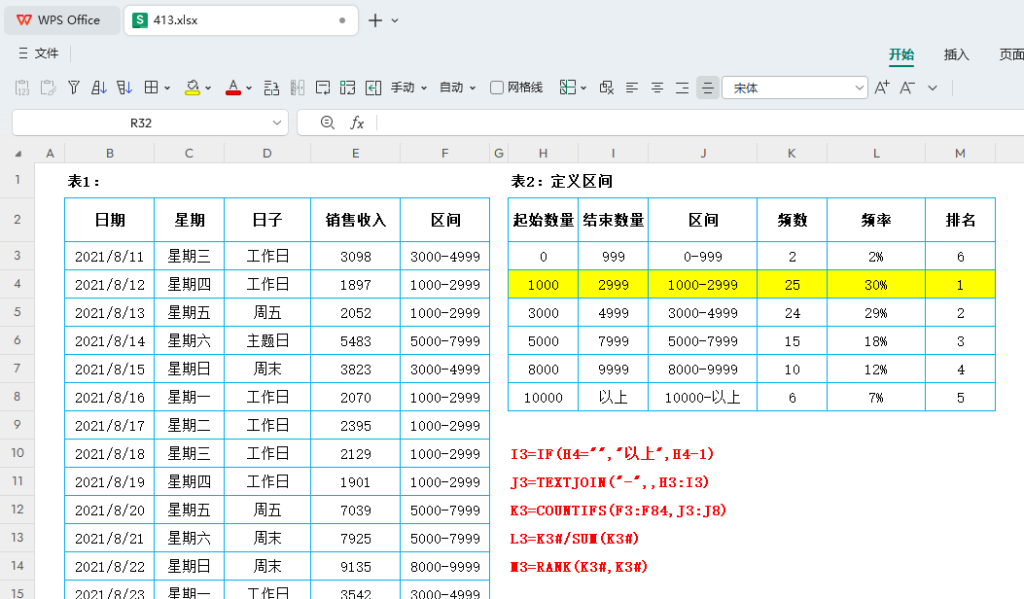Click frequency value 24 in 频数 column
The width and height of the screenshot is (1024, 599).
click(x=792, y=313)
